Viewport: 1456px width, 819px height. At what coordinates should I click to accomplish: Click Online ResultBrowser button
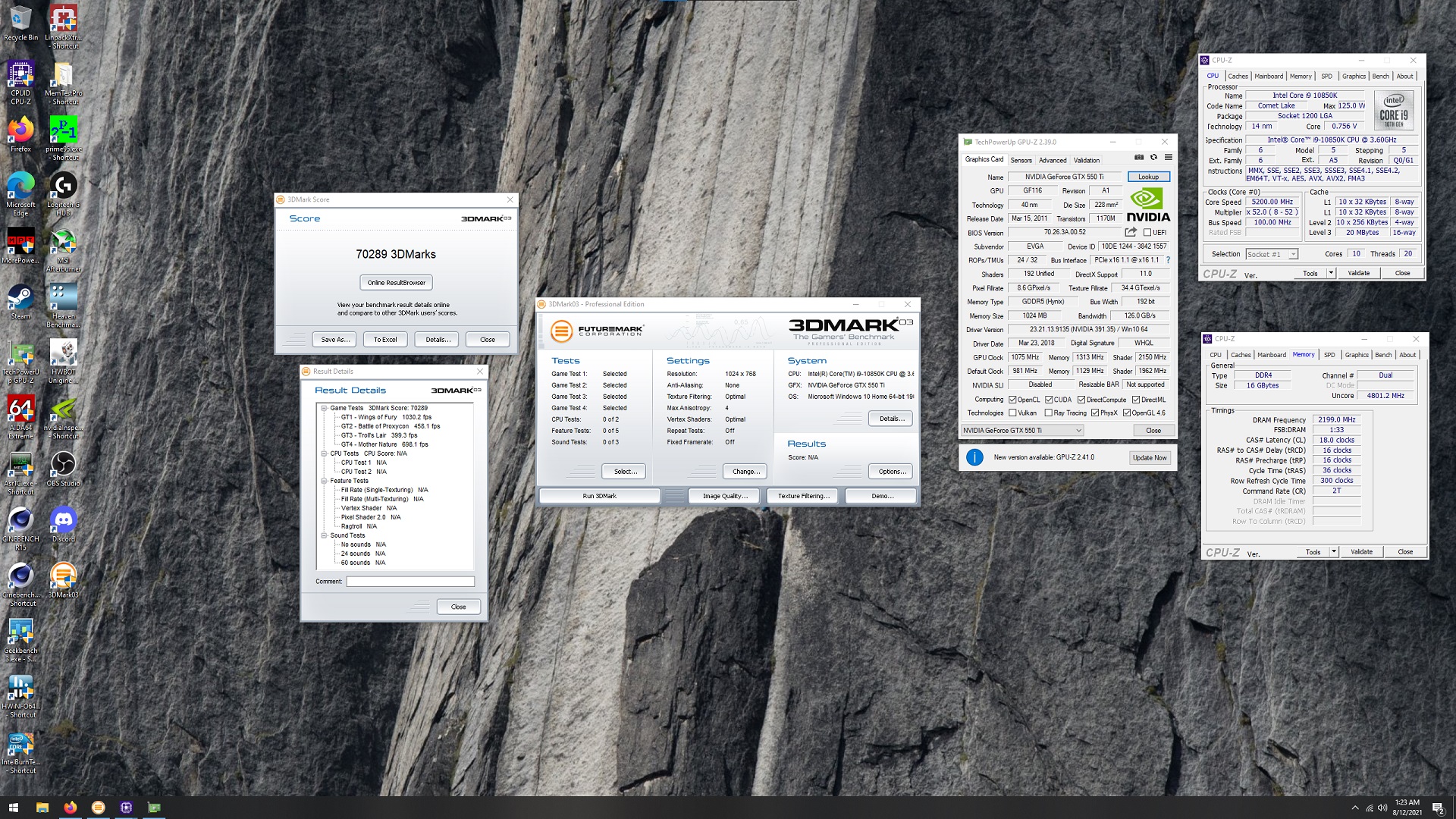point(396,282)
